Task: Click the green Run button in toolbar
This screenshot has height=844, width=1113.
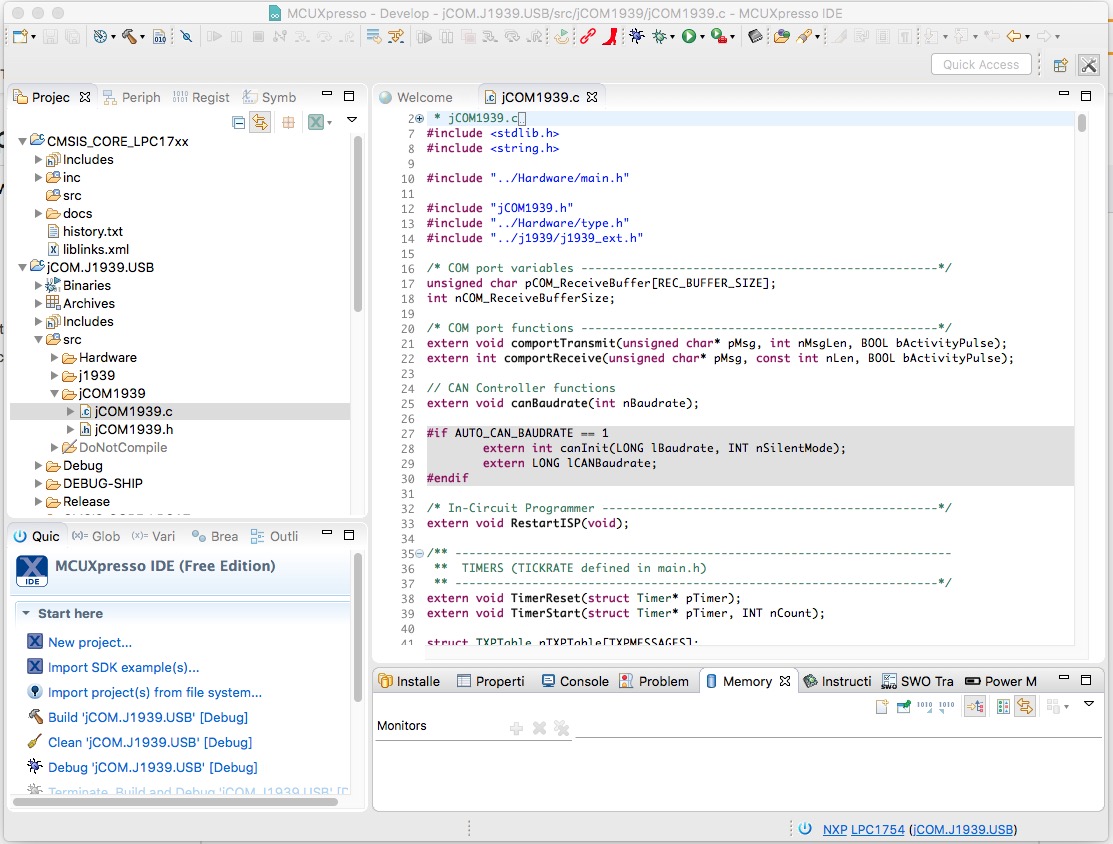Action: coord(689,37)
